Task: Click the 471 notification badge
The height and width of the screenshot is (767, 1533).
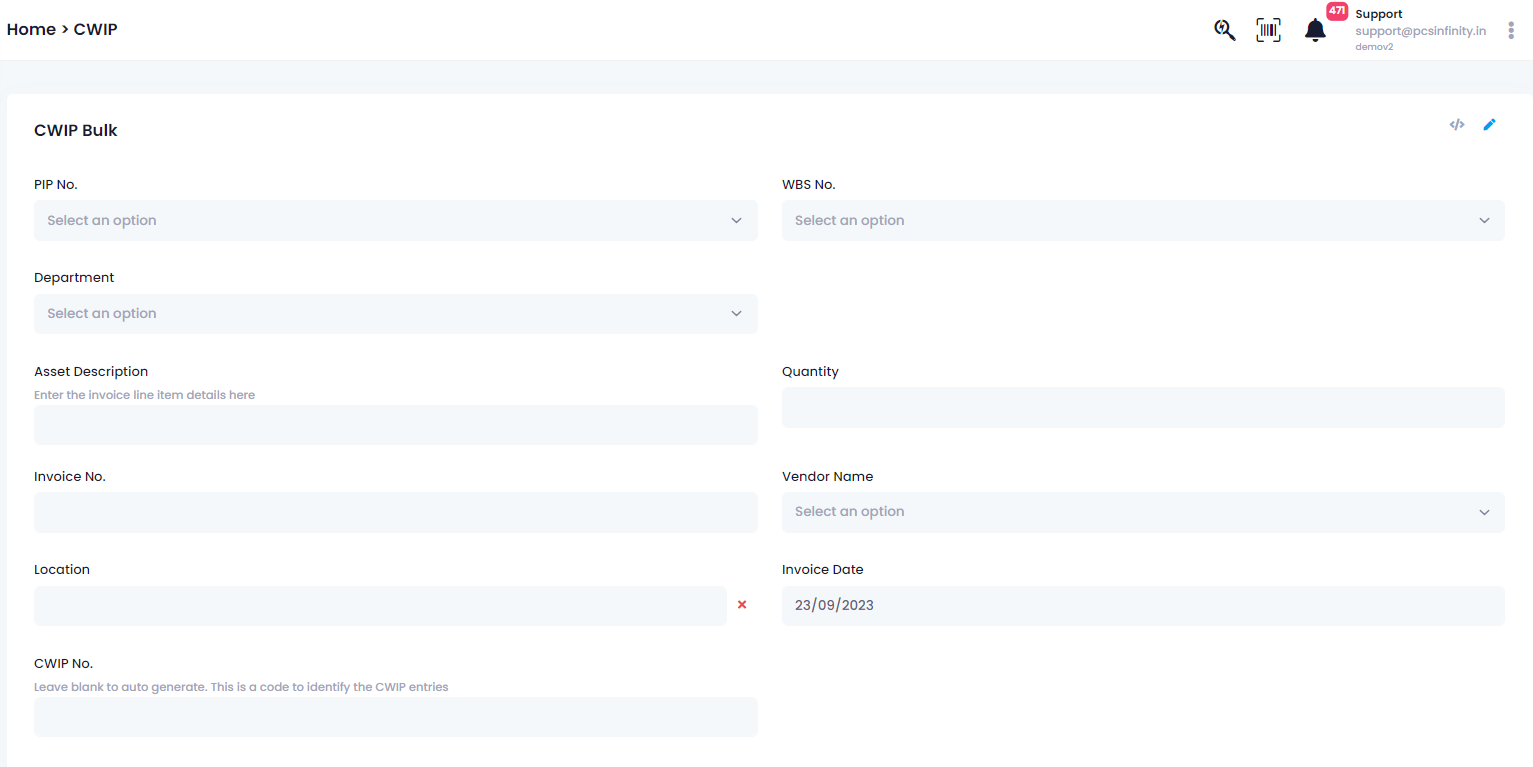Action: pyautogui.click(x=1337, y=11)
